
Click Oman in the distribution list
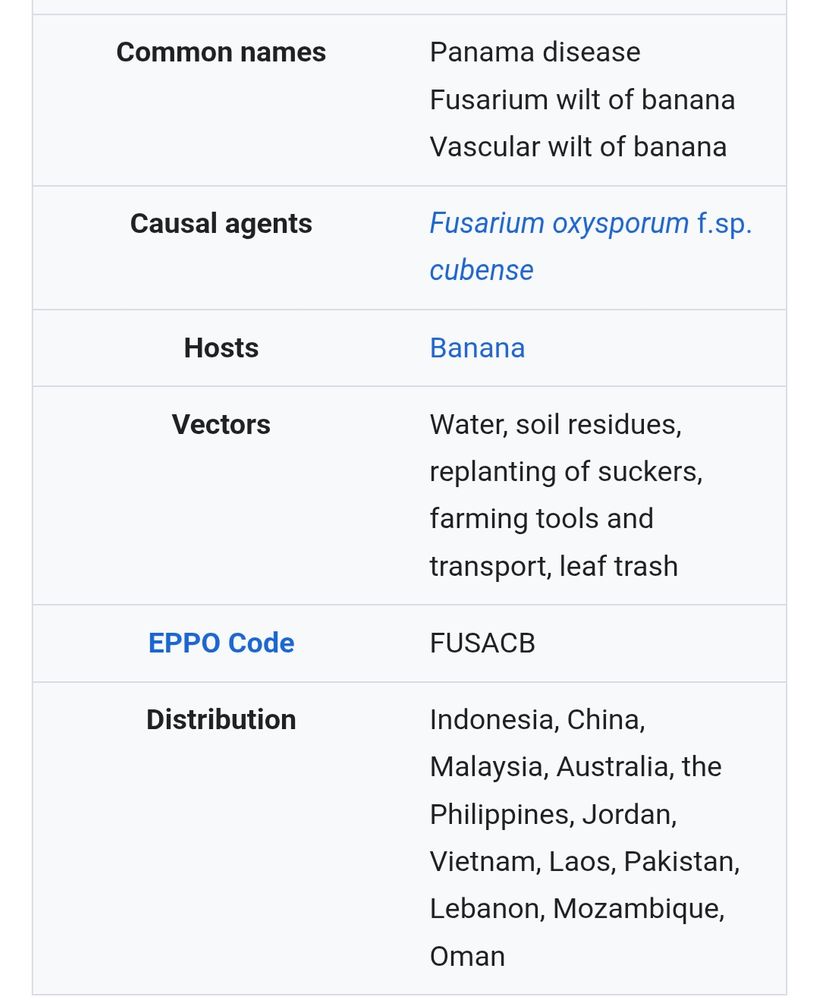pos(468,957)
